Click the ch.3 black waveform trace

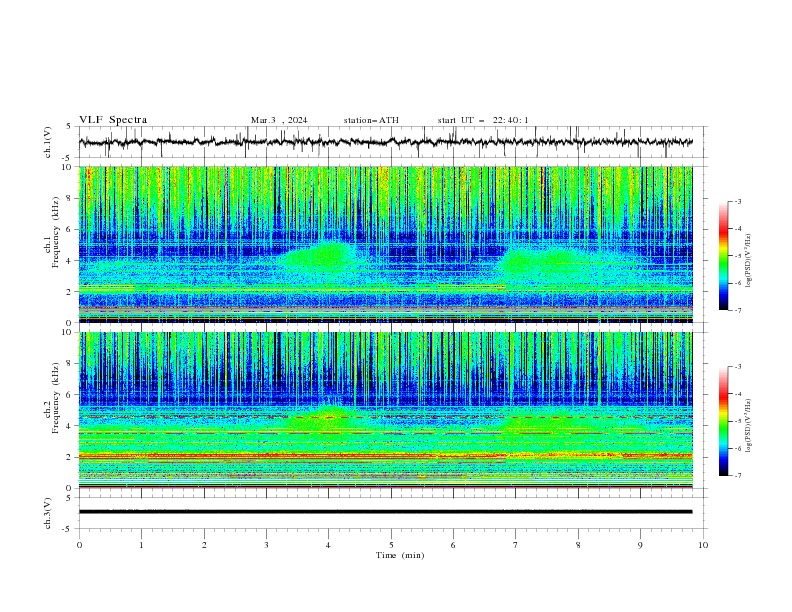tap(385, 512)
